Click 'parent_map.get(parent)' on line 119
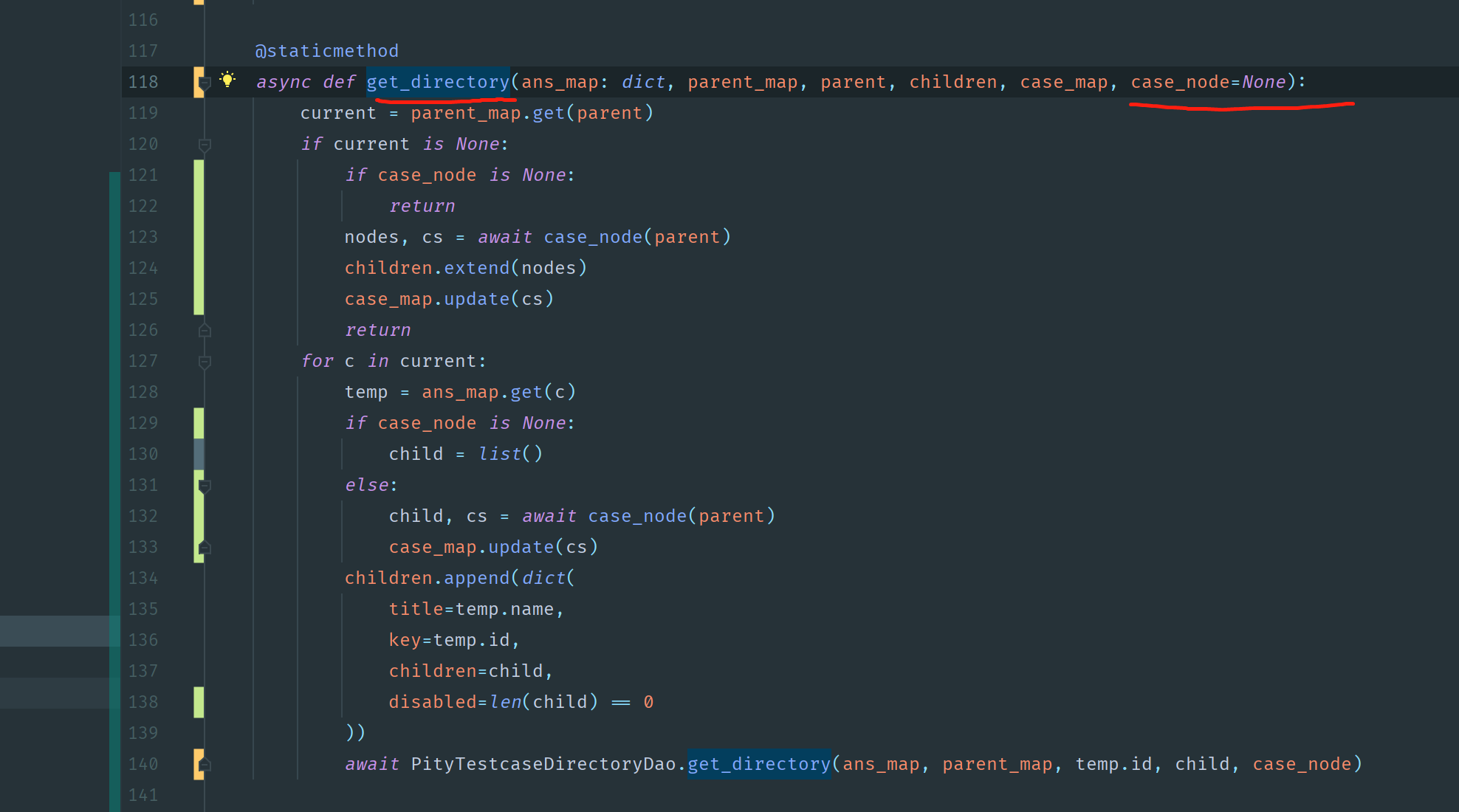1459x812 pixels. coord(532,113)
